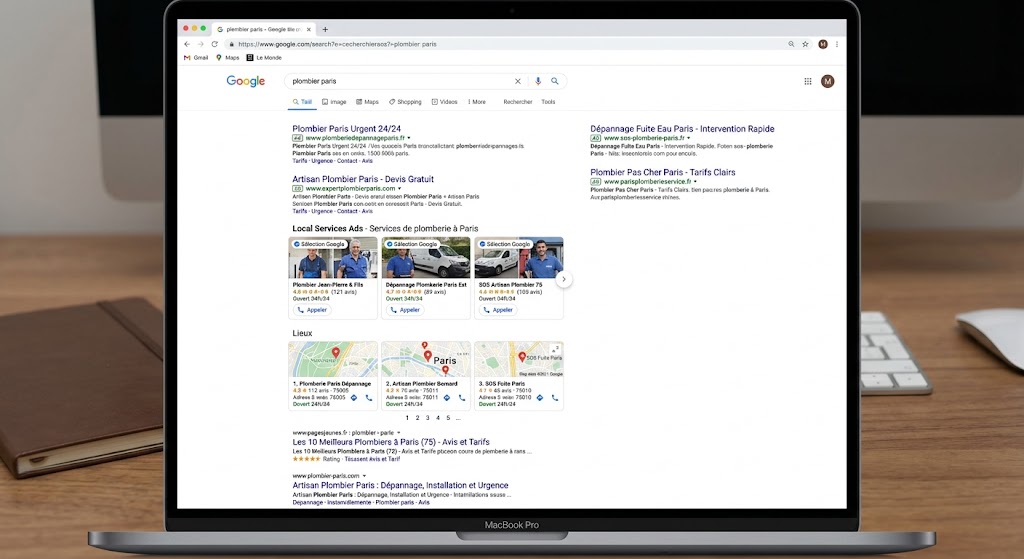1024x559 pixels.
Task: Expand dropdown beside plomberiedepannageparis.fr URL
Action: coord(409,138)
